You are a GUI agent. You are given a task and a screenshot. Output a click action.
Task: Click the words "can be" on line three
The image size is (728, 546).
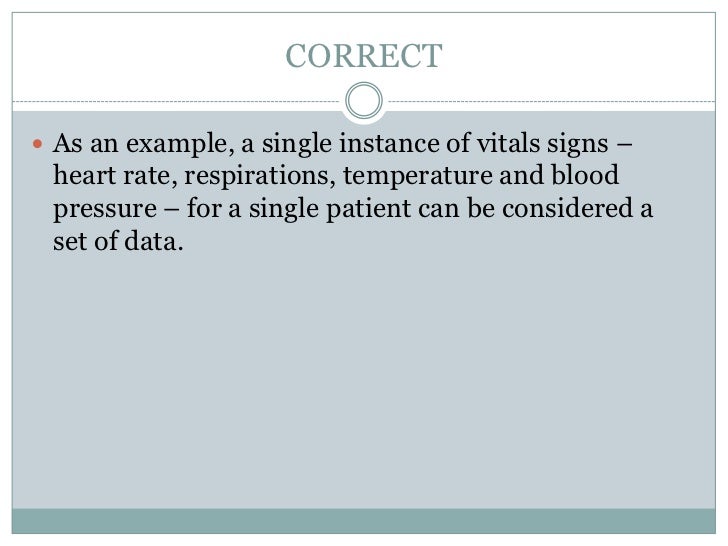[x=456, y=208]
